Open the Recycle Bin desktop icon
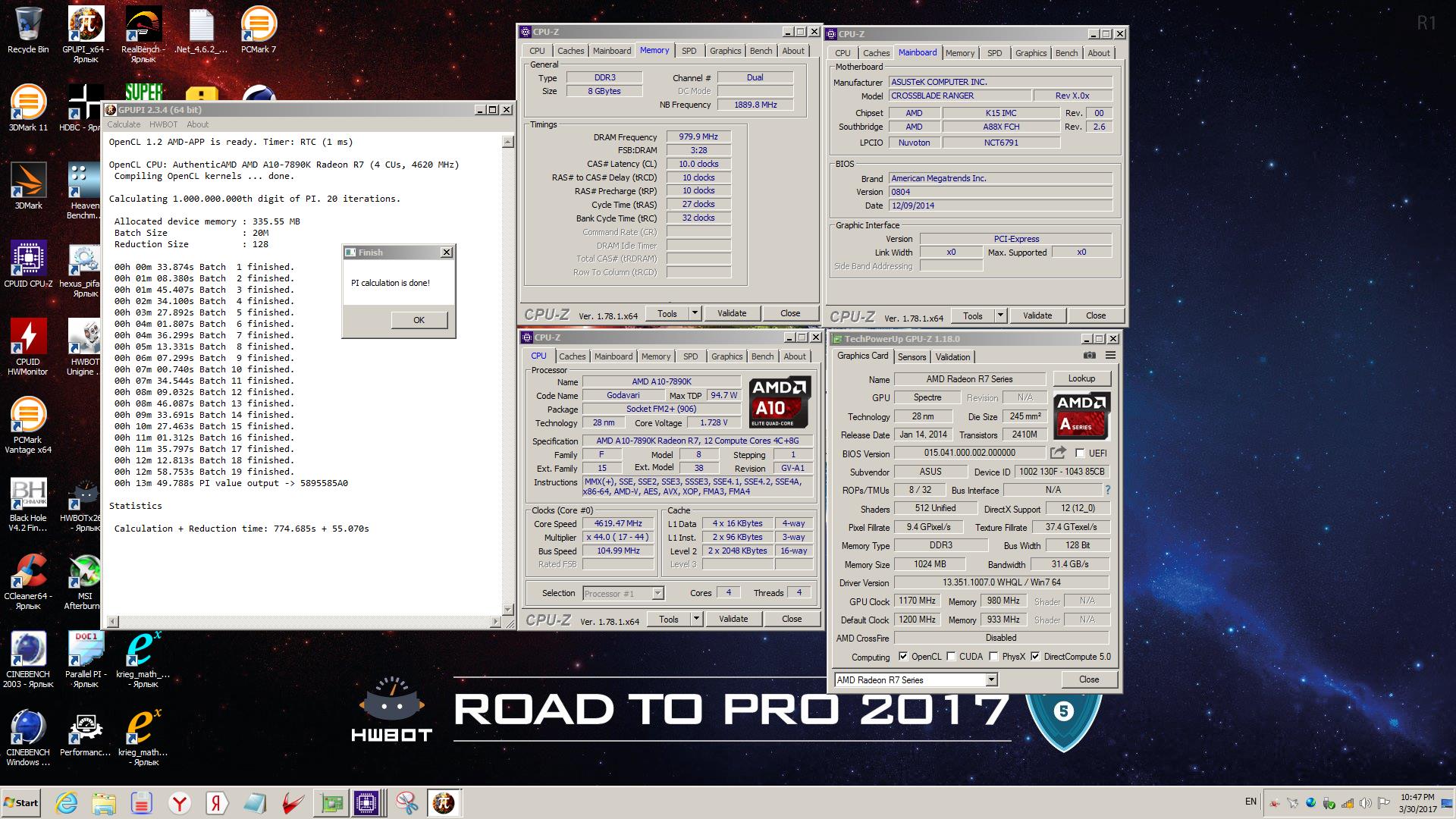1456x819 pixels. (x=28, y=30)
